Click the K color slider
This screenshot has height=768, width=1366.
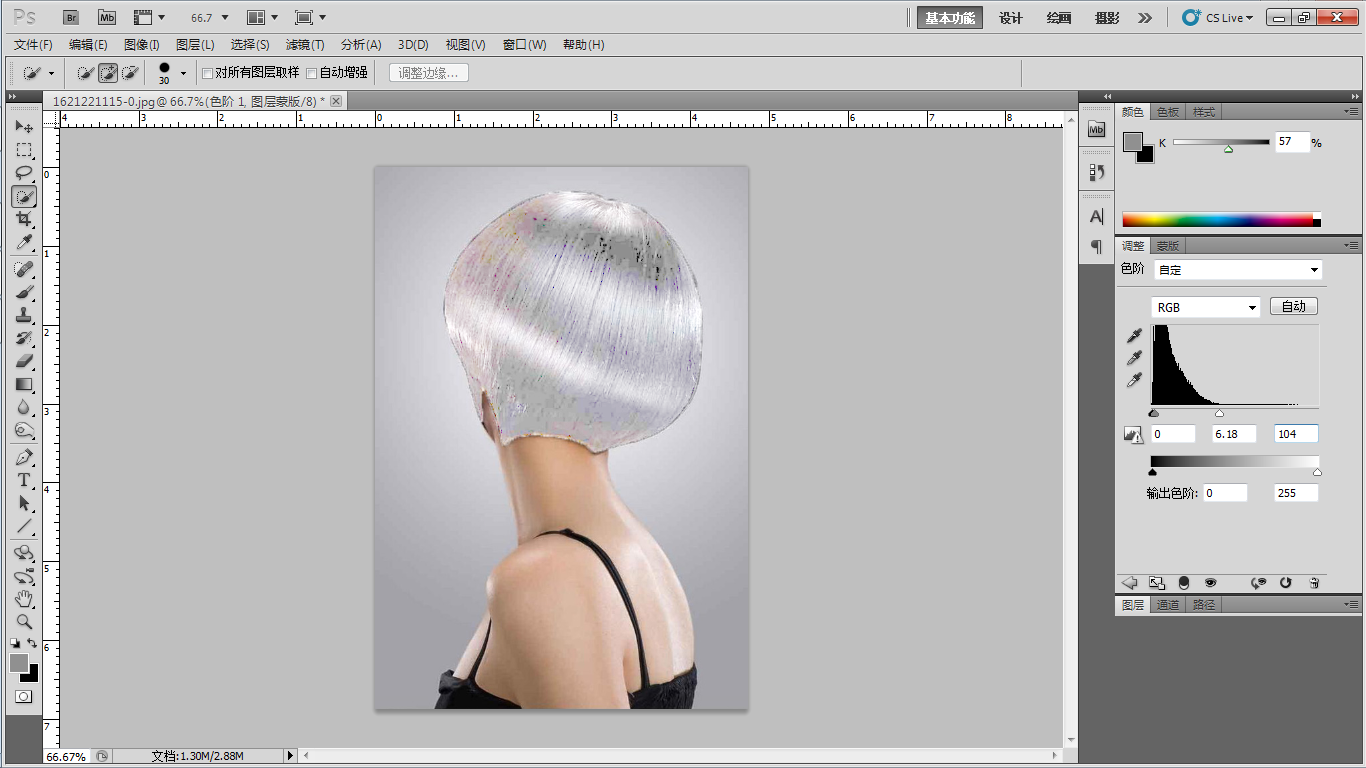pos(1219,143)
